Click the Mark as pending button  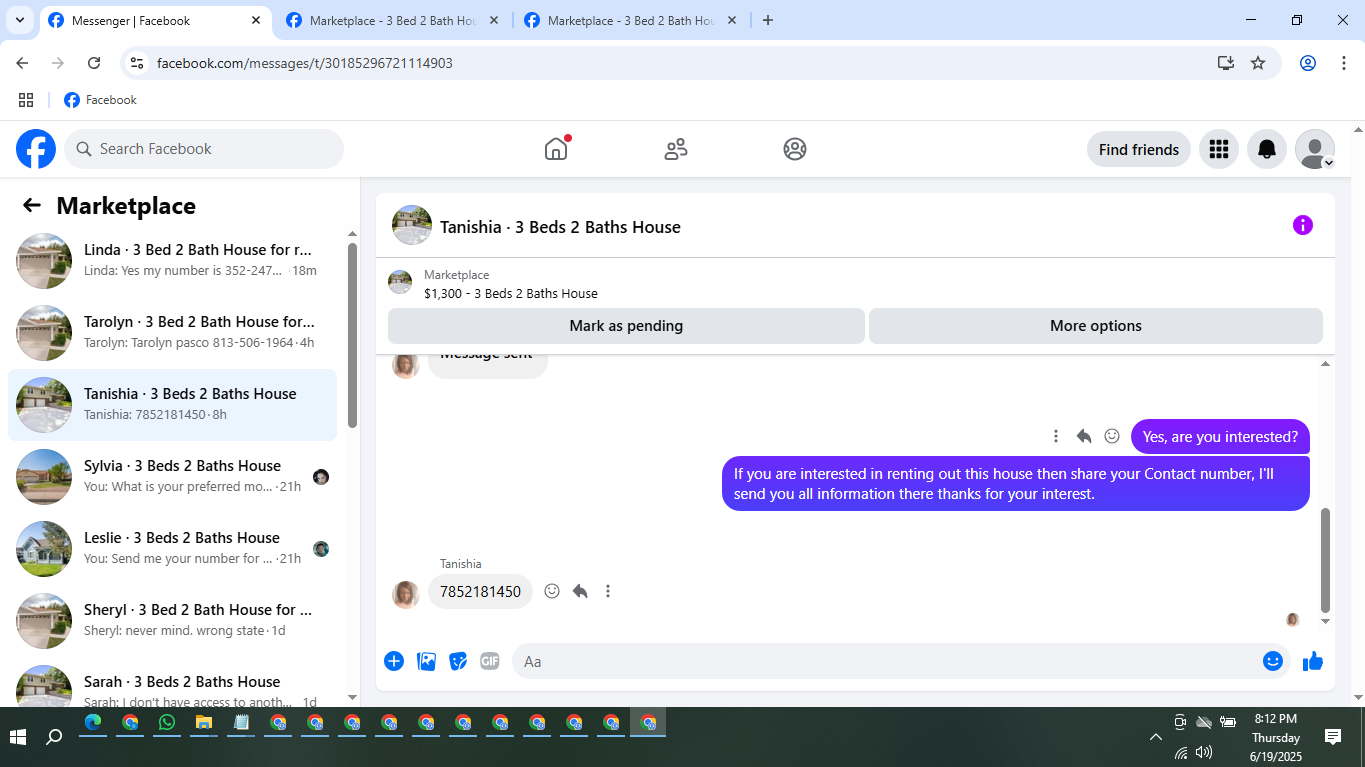point(626,326)
